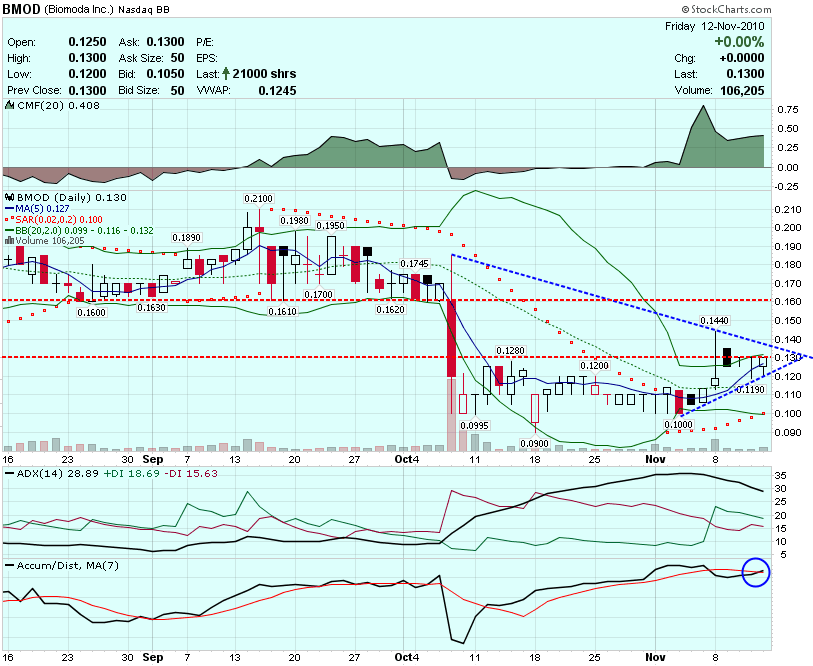Click the +DI 18.69 label

(132, 473)
